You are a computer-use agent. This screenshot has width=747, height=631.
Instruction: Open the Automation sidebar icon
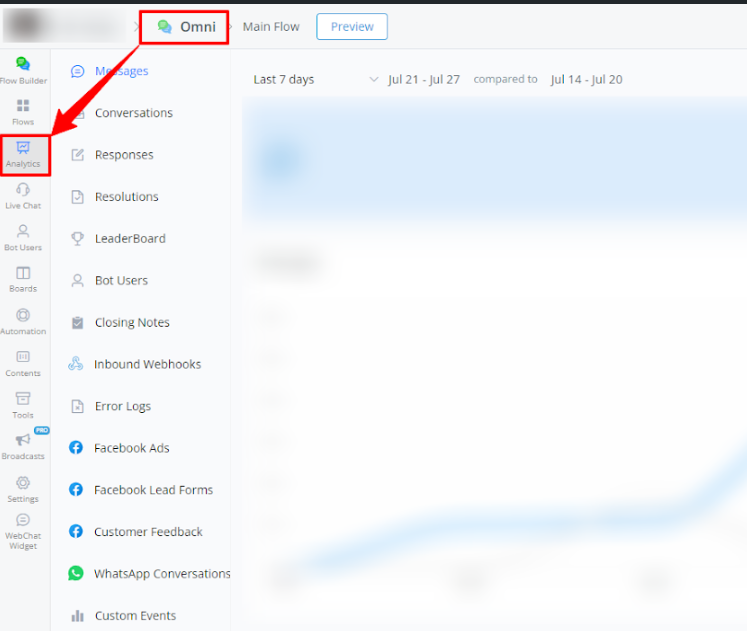pyautogui.click(x=23, y=321)
